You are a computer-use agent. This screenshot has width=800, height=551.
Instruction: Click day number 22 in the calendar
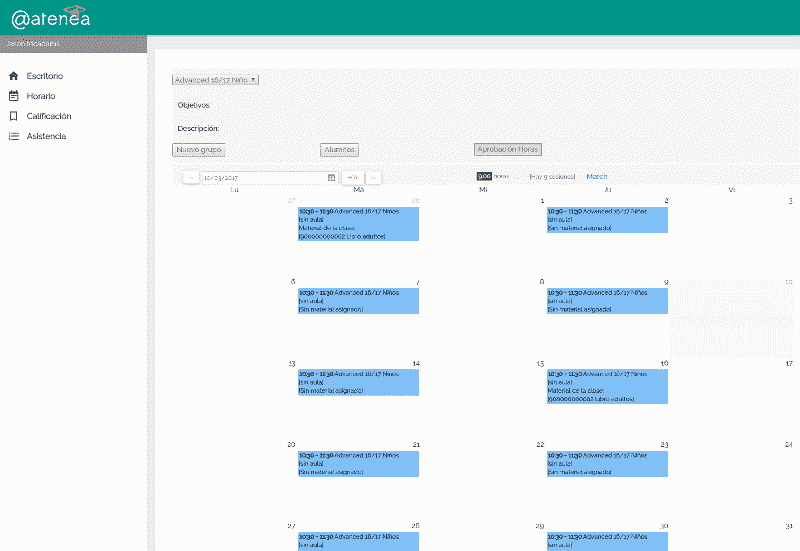pos(540,445)
